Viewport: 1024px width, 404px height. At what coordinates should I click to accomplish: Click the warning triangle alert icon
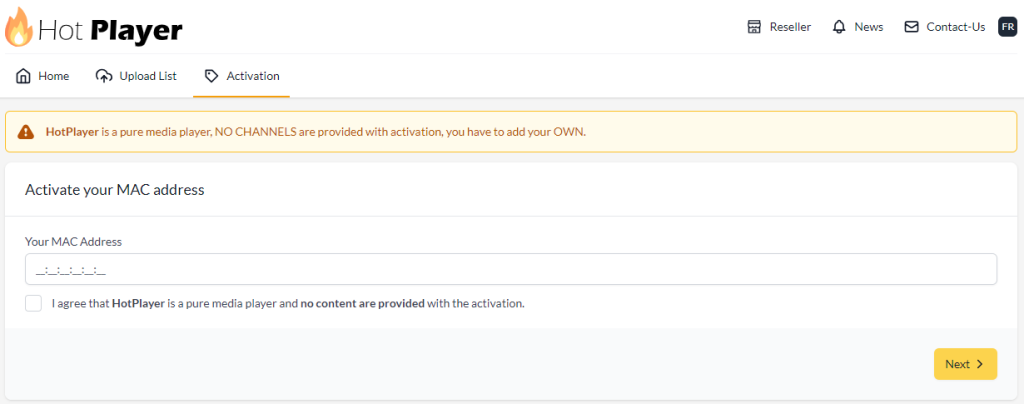26,132
